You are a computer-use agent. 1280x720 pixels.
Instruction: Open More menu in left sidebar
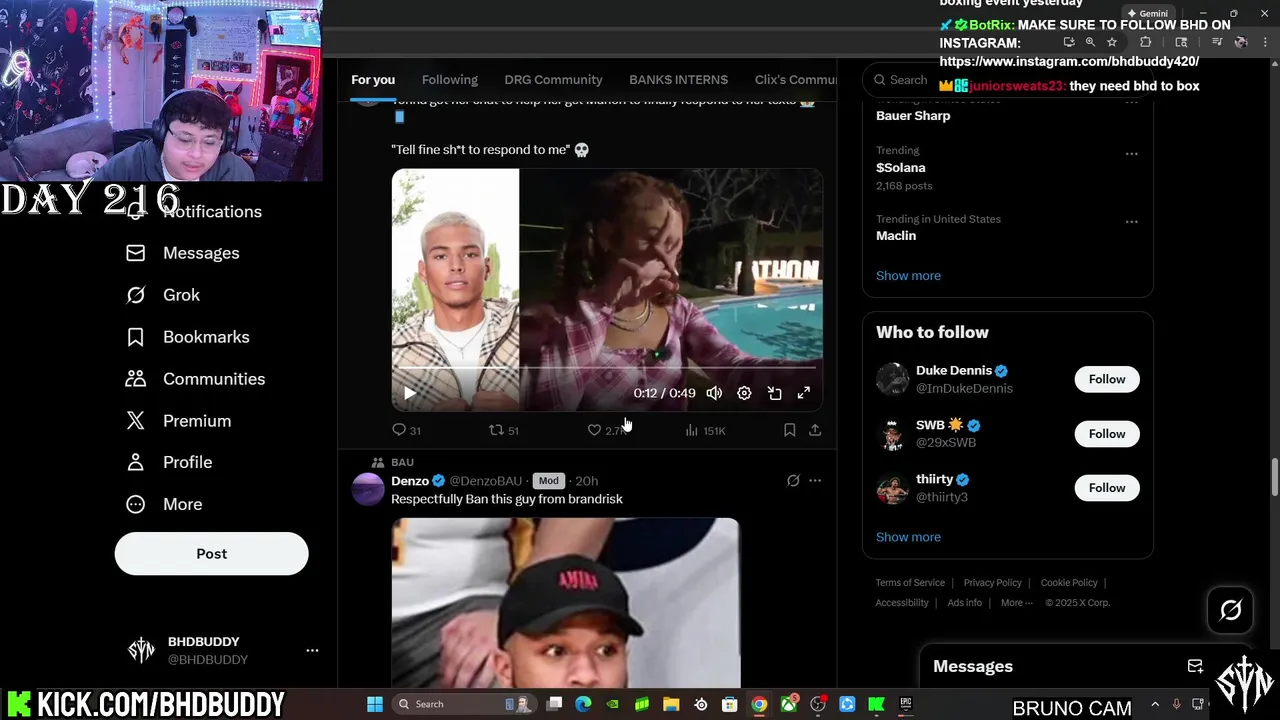coord(164,504)
